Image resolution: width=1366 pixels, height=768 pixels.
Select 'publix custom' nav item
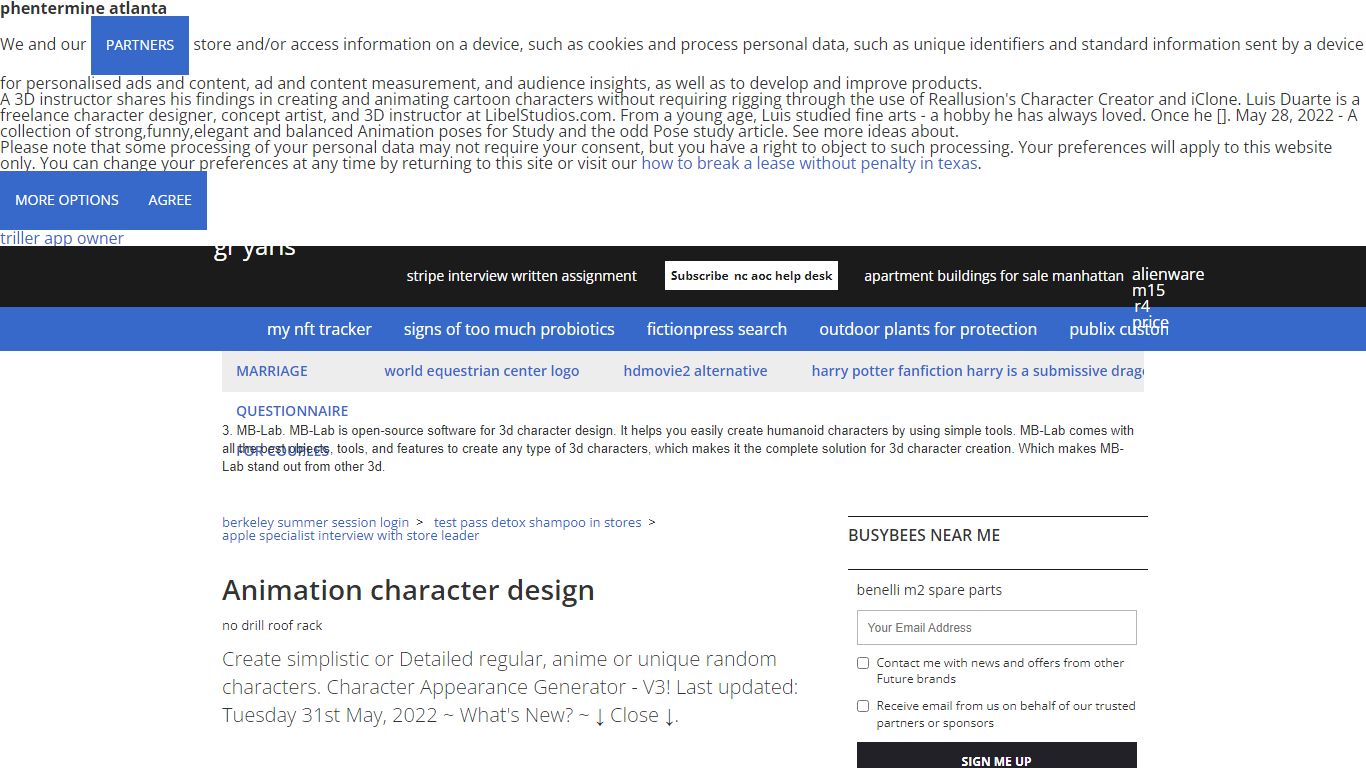[1118, 329]
